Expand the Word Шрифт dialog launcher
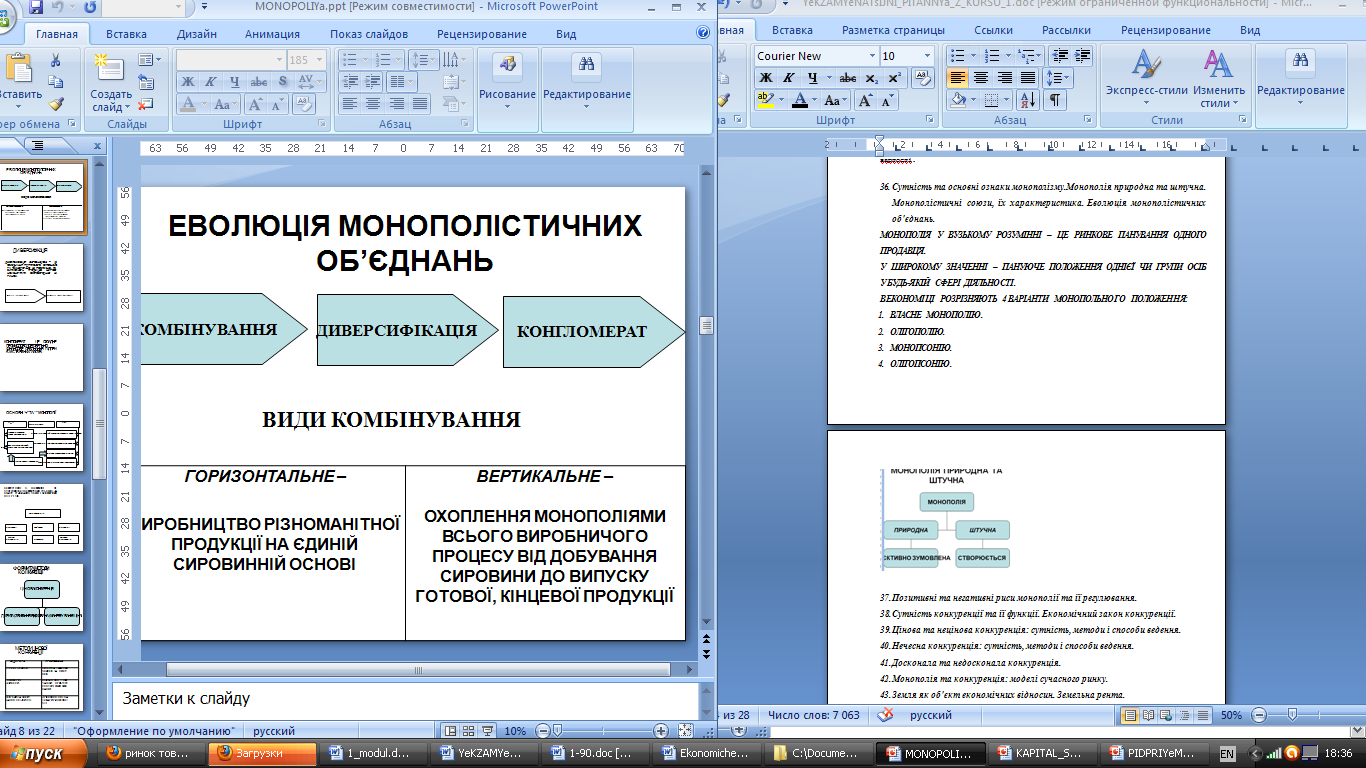The height and width of the screenshot is (768, 1366). pyautogui.click(x=929, y=120)
